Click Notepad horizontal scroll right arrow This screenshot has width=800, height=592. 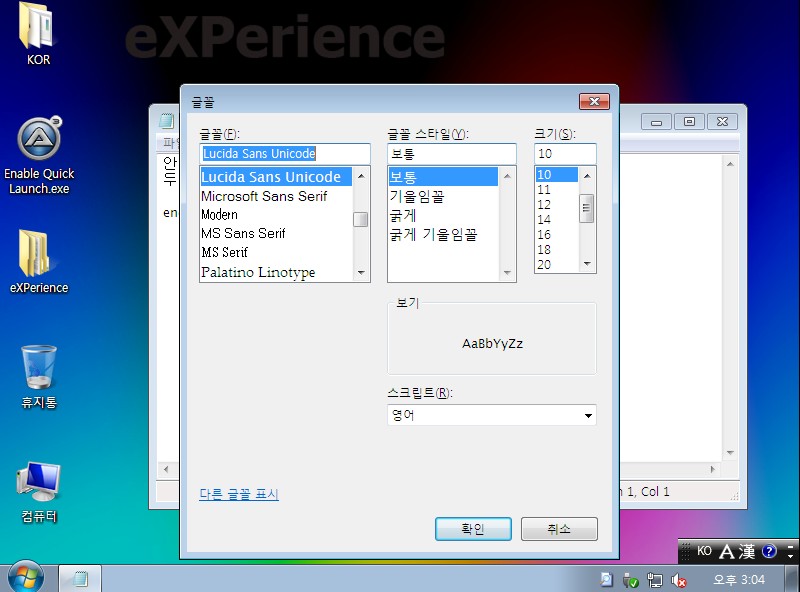[x=713, y=469]
